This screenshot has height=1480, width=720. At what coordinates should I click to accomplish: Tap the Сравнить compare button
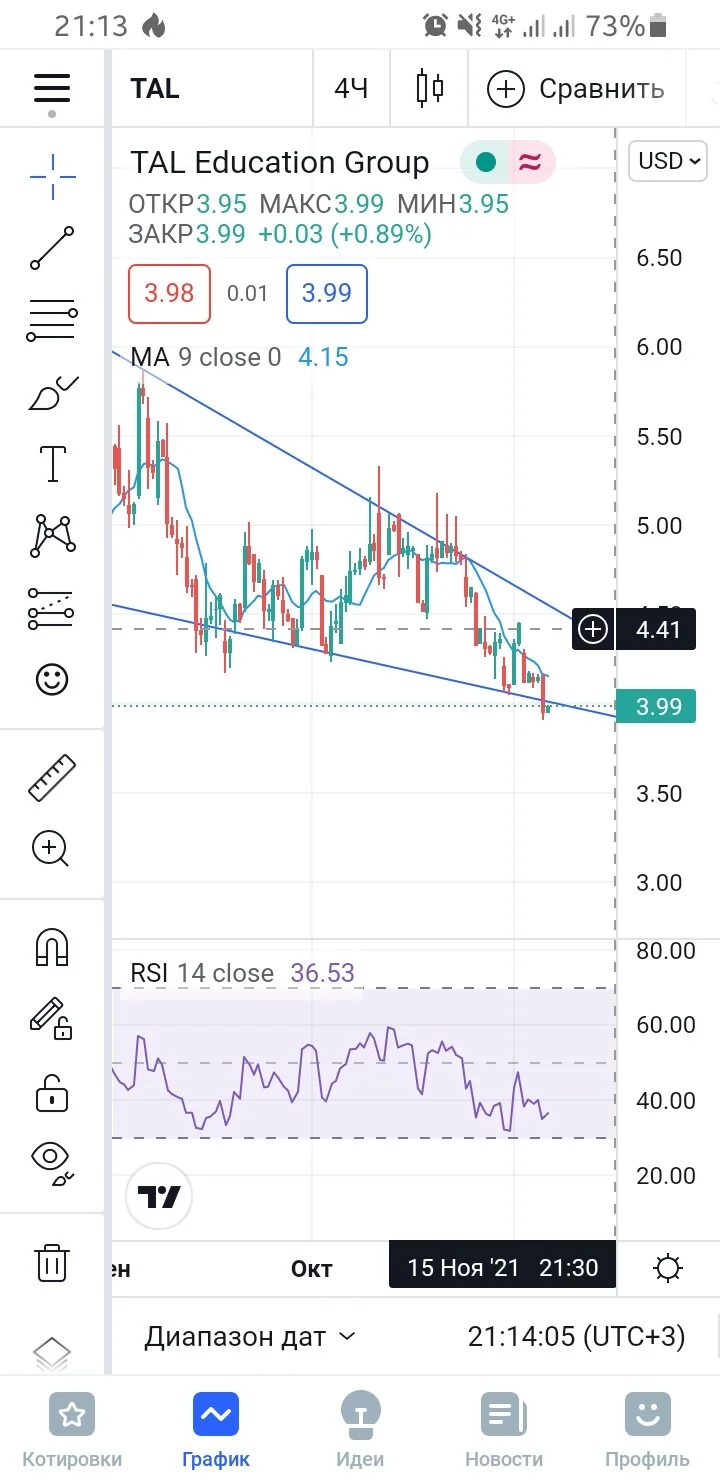[576, 89]
